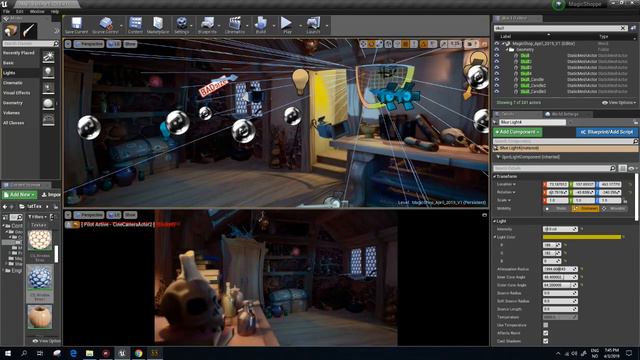Click the rotate gizmo icon in viewport toolbar

coord(371,44)
